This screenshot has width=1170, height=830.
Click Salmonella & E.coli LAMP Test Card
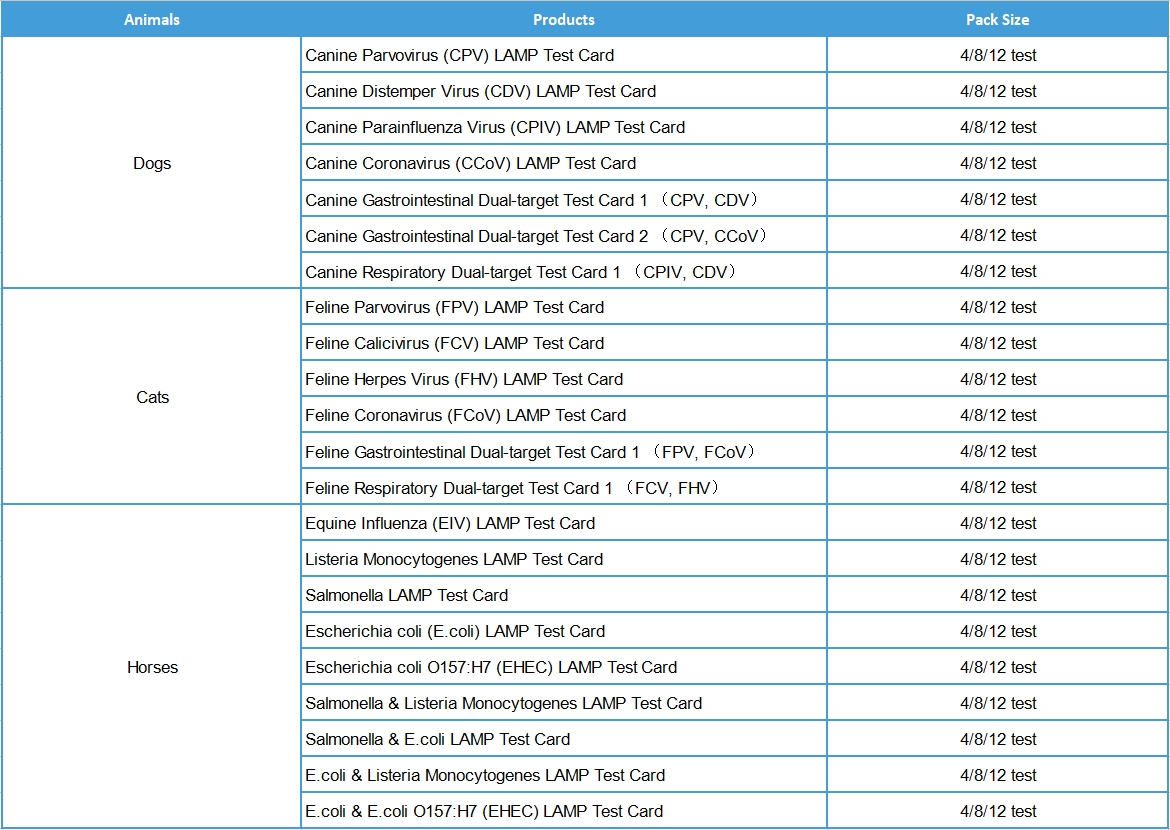[x=438, y=740]
